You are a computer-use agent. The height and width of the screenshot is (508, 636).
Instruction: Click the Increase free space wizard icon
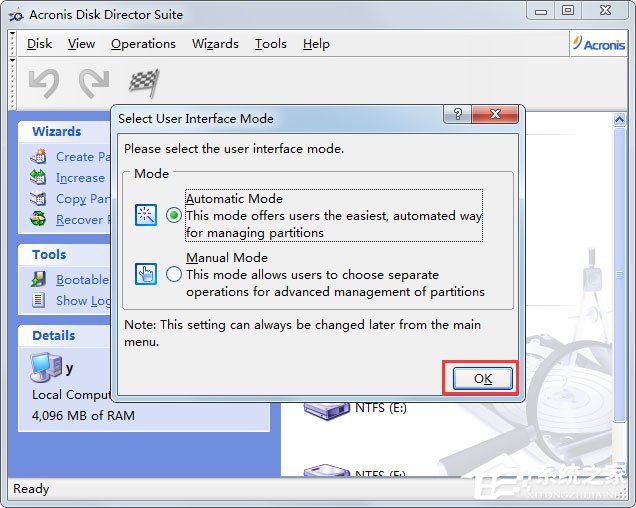tap(38, 177)
